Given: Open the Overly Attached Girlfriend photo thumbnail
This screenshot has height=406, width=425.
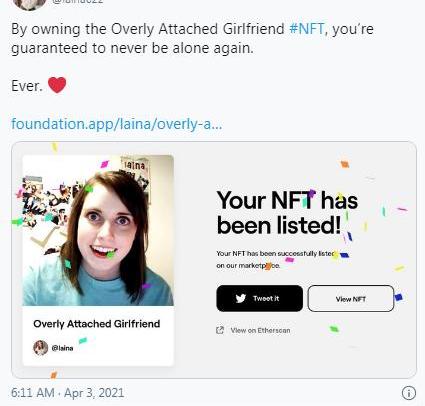Looking at the screenshot, I should click(x=98, y=230).
